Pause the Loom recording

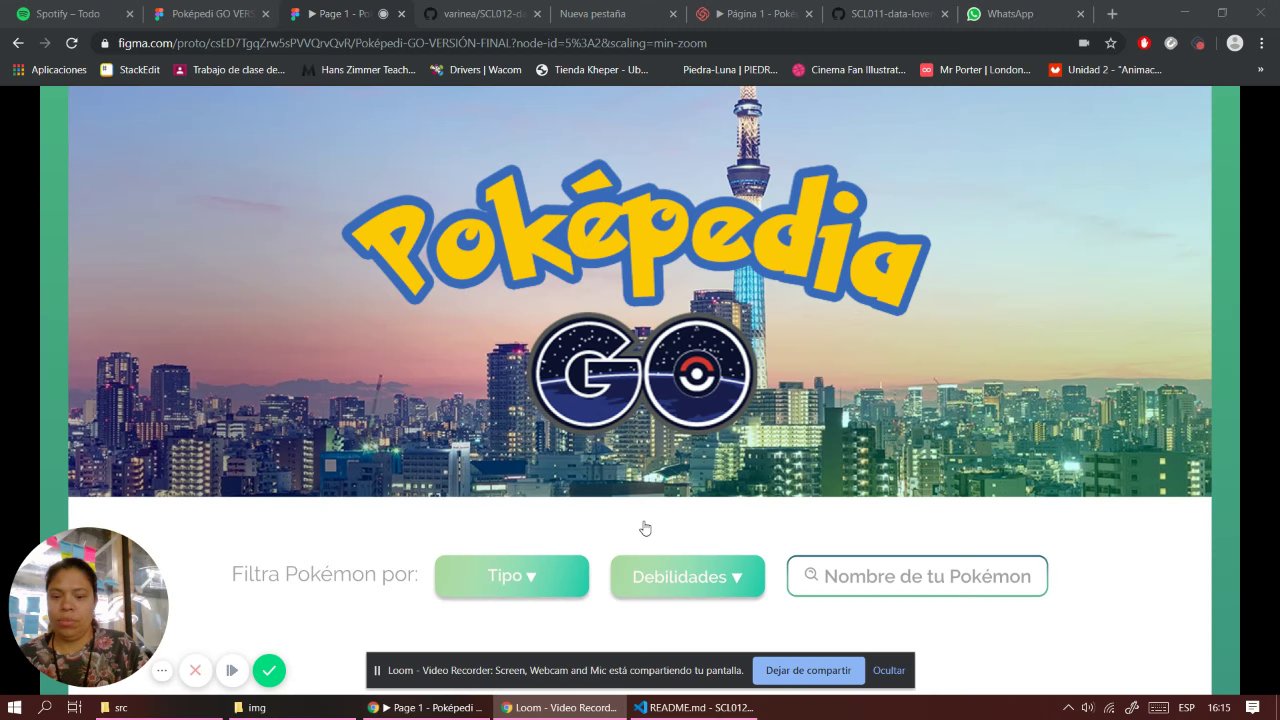(232, 670)
